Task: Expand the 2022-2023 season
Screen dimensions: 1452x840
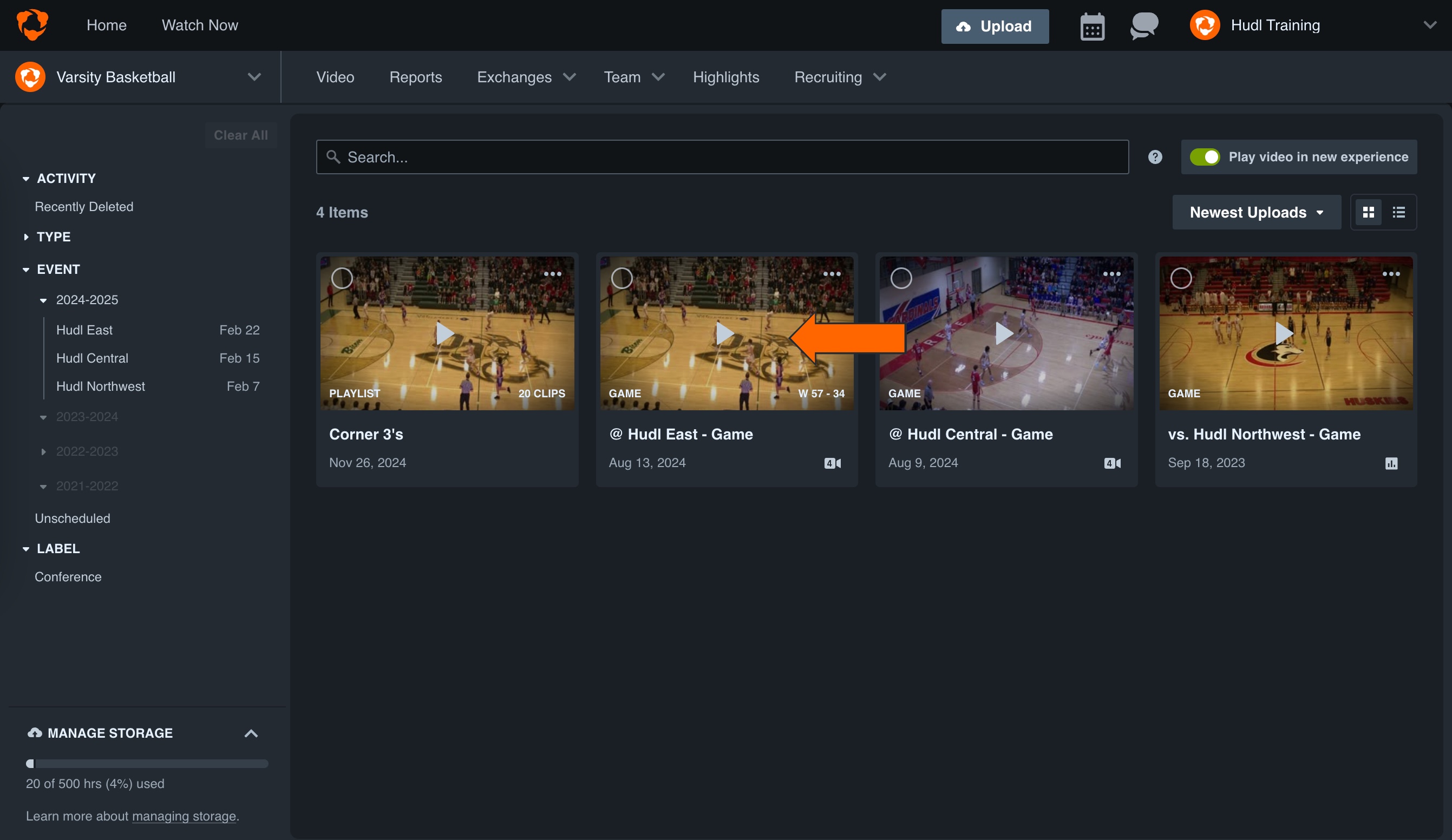Action: click(x=44, y=452)
